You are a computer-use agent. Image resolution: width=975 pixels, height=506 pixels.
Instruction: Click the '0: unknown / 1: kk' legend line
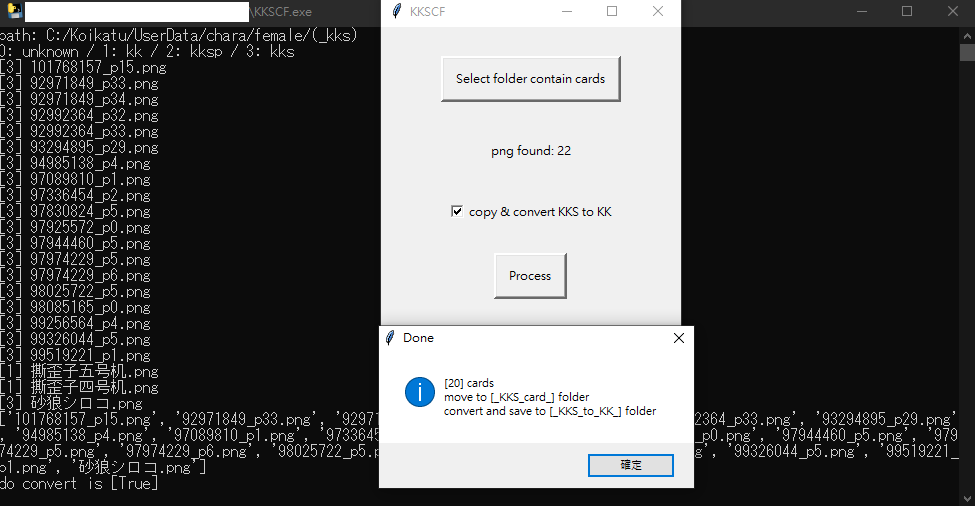[147, 52]
